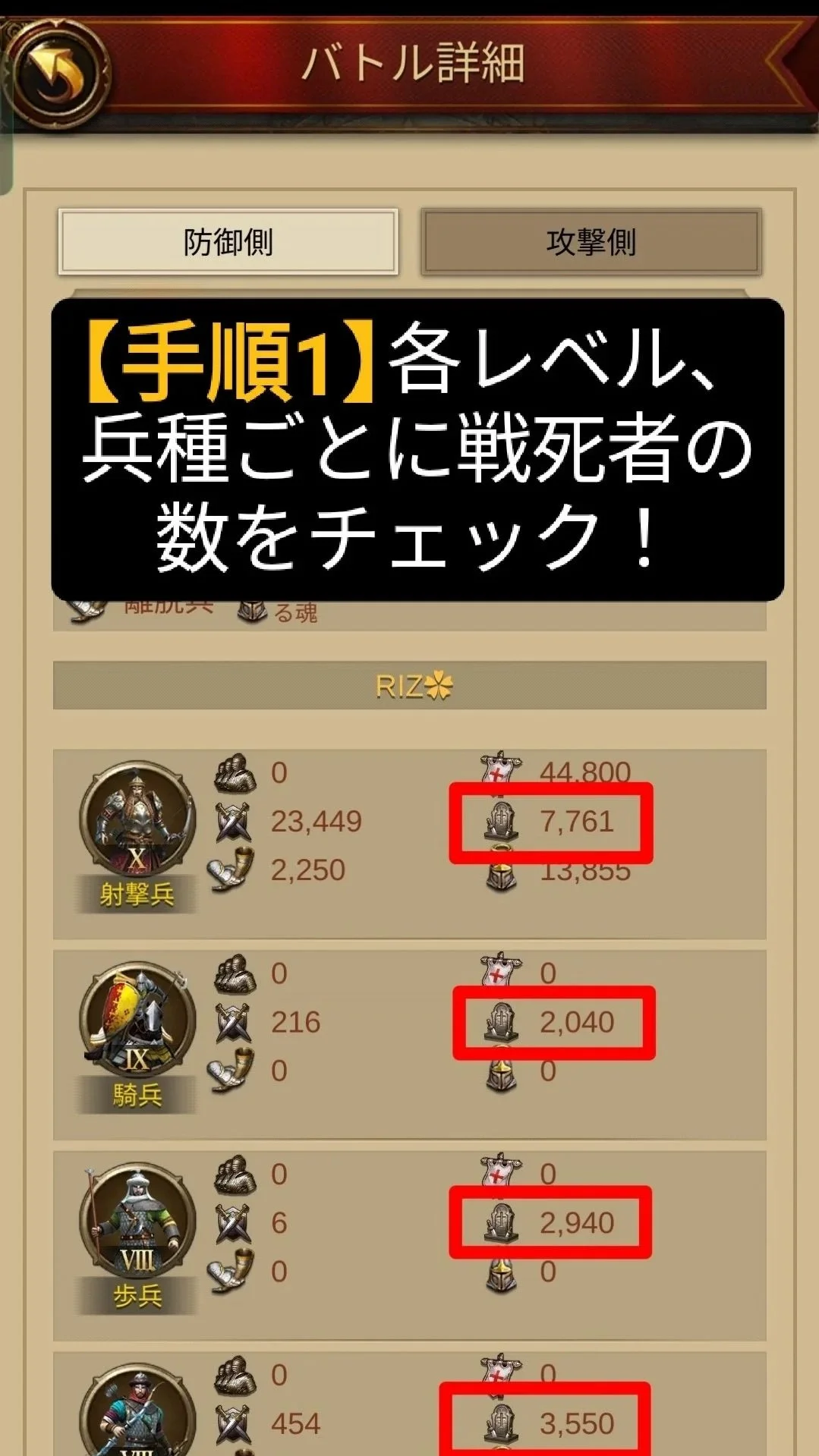This screenshot has height=1456, width=819.
Task: Tap the level X 射撃兵 unit portrait
Action: tap(137, 819)
